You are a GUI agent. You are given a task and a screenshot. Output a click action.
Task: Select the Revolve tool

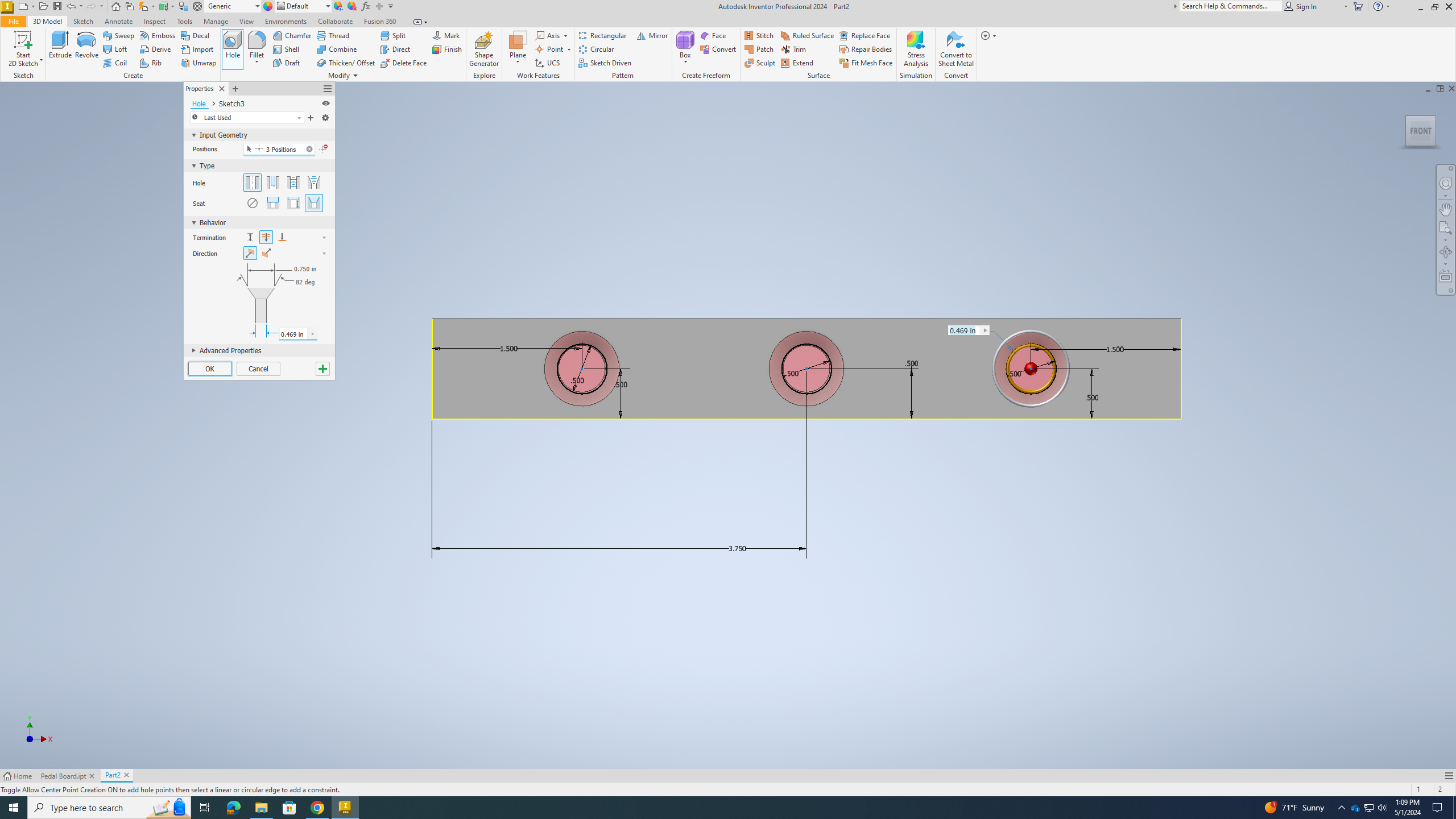click(86, 45)
